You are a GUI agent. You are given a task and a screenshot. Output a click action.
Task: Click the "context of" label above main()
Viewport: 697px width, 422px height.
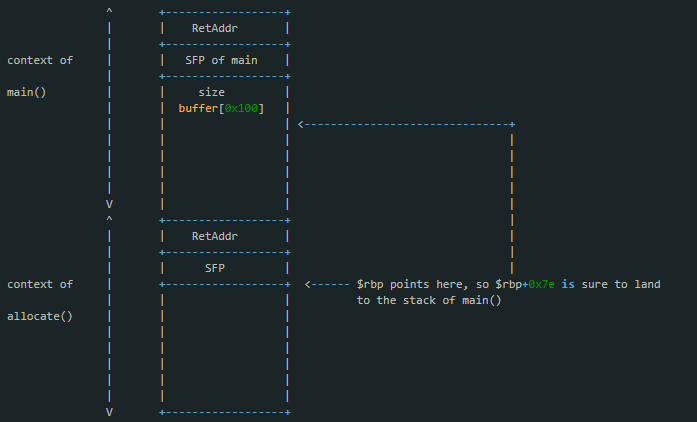(40, 60)
